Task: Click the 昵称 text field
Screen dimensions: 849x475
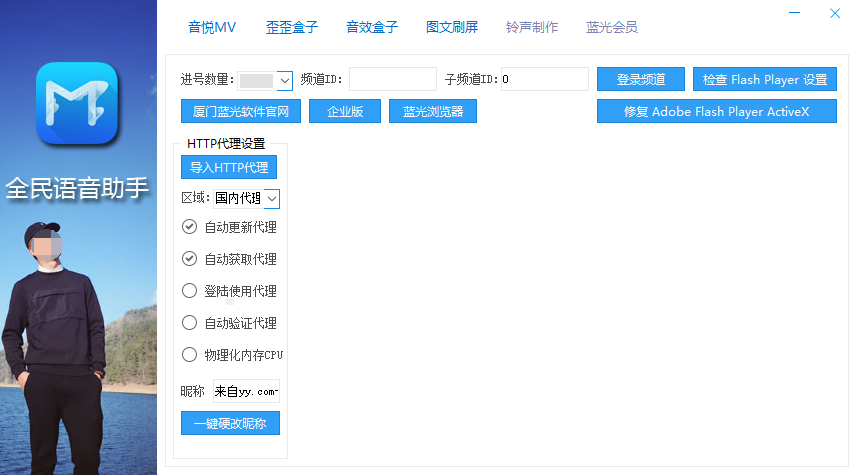Action: click(246, 391)
